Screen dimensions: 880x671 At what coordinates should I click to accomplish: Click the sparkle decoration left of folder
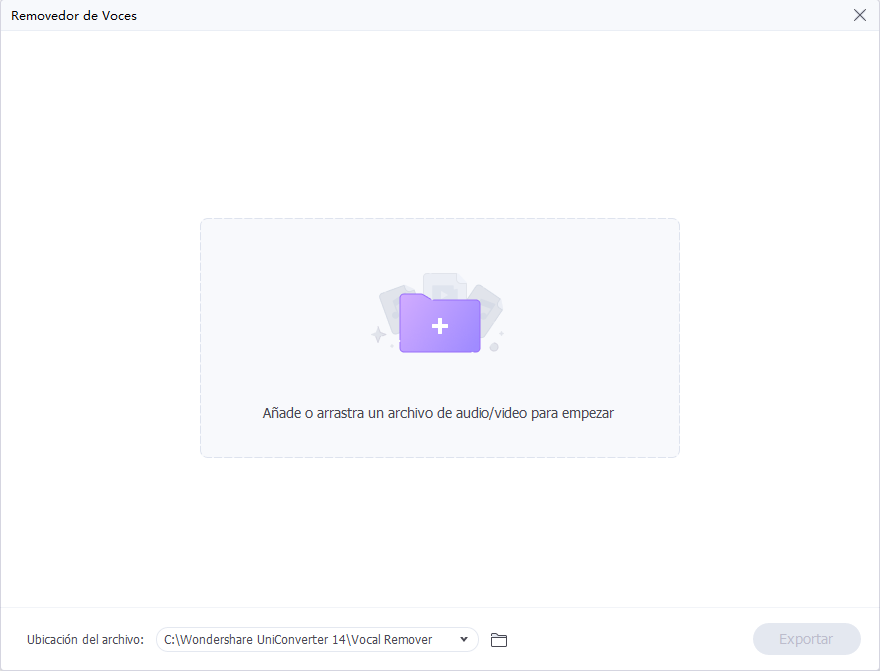pyautogui.click(x=379, y=334)
